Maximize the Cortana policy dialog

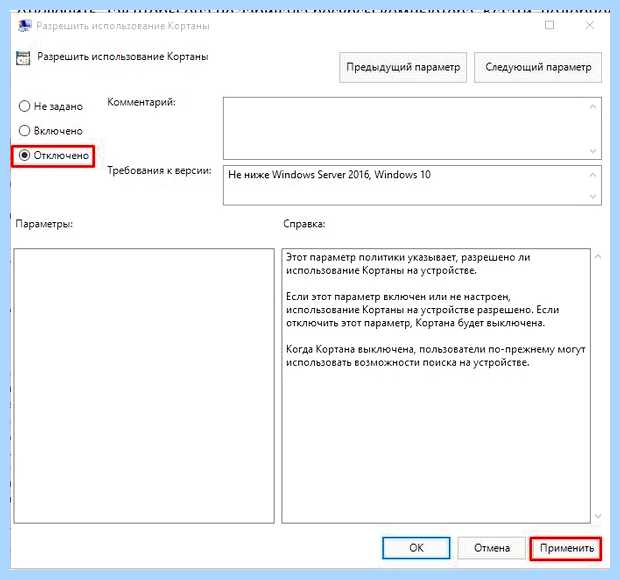[549, 25]
